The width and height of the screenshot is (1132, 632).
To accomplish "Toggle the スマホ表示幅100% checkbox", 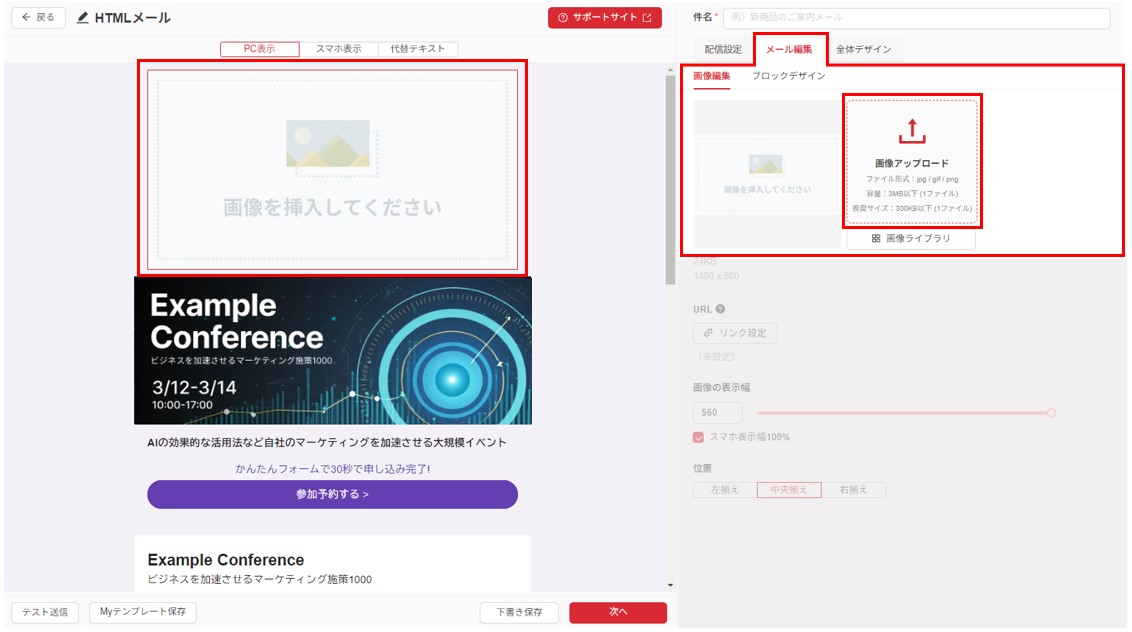I will [x=698, y=437].
